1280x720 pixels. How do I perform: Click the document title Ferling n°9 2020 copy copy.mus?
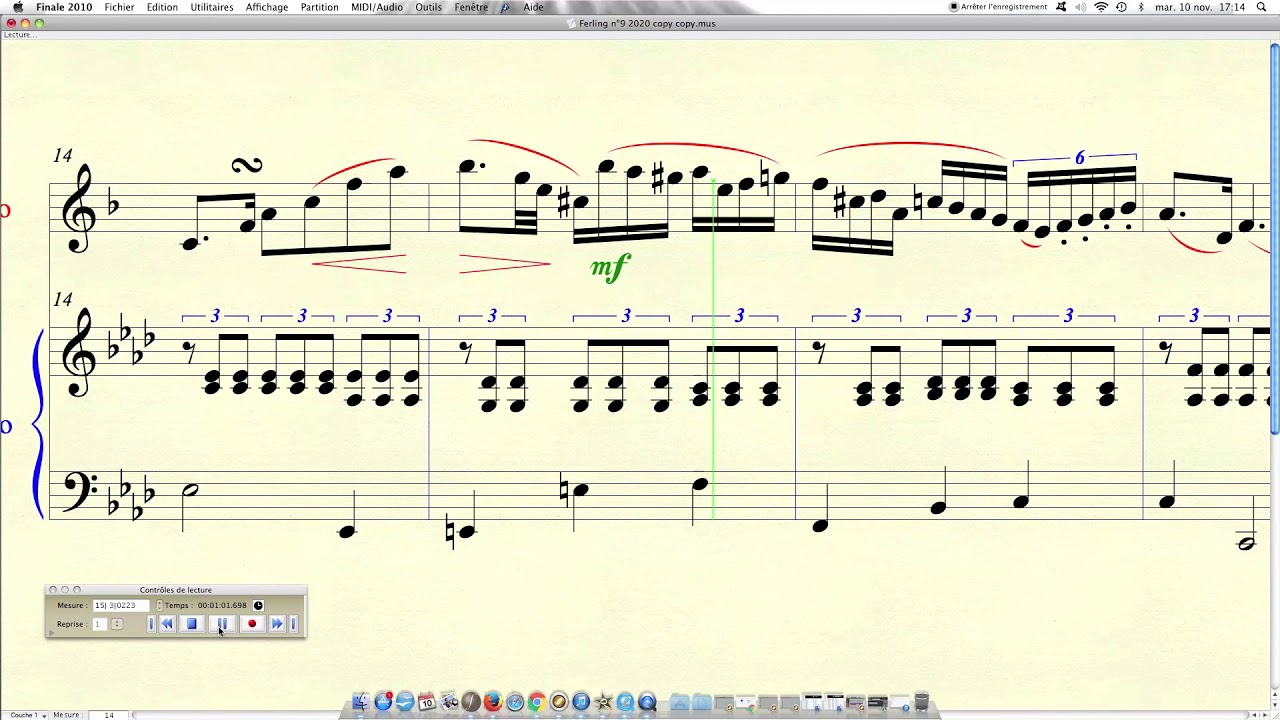tap(647, 23)
